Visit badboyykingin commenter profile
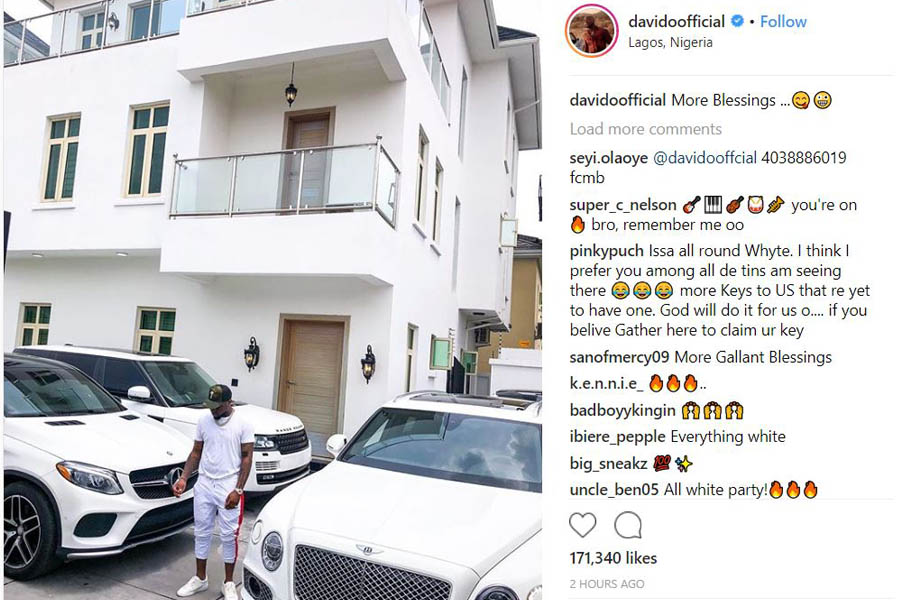900x600 pixels. click(x=622, y=410)
